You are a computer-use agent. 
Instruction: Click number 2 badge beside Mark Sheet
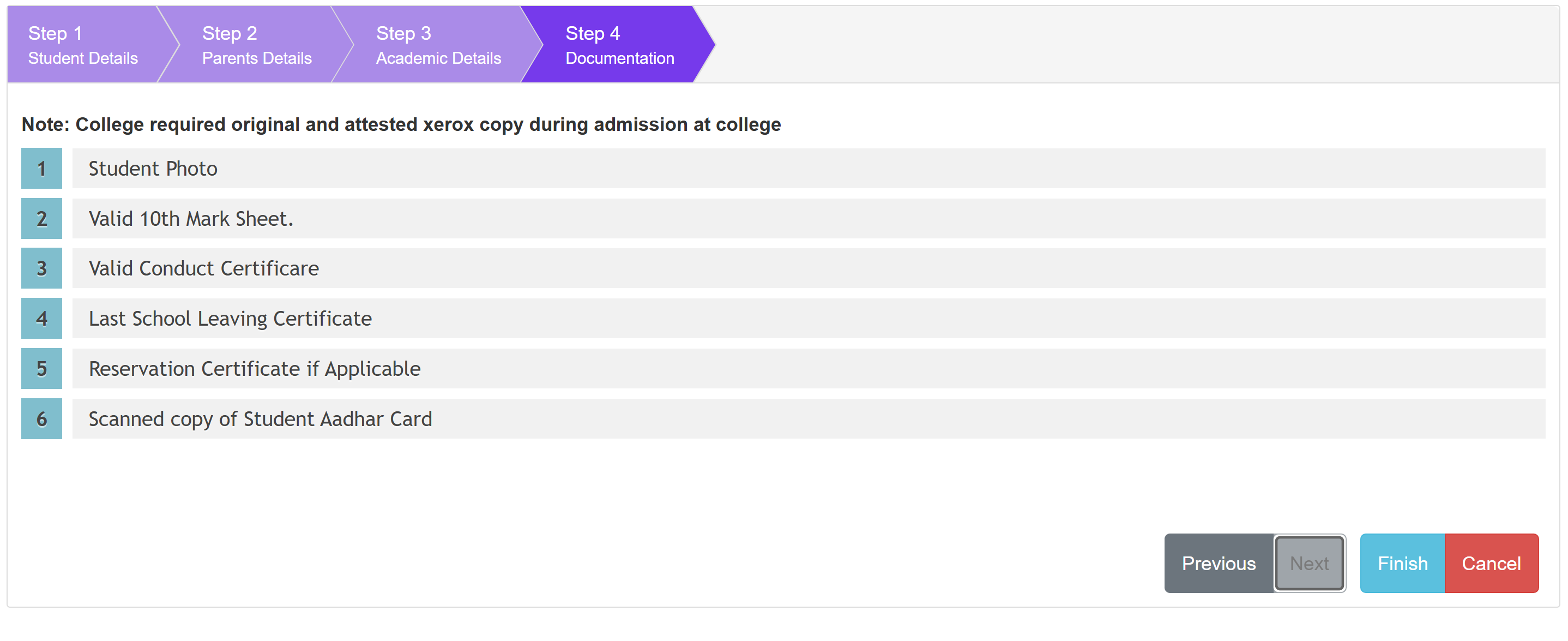pos(41,219)
